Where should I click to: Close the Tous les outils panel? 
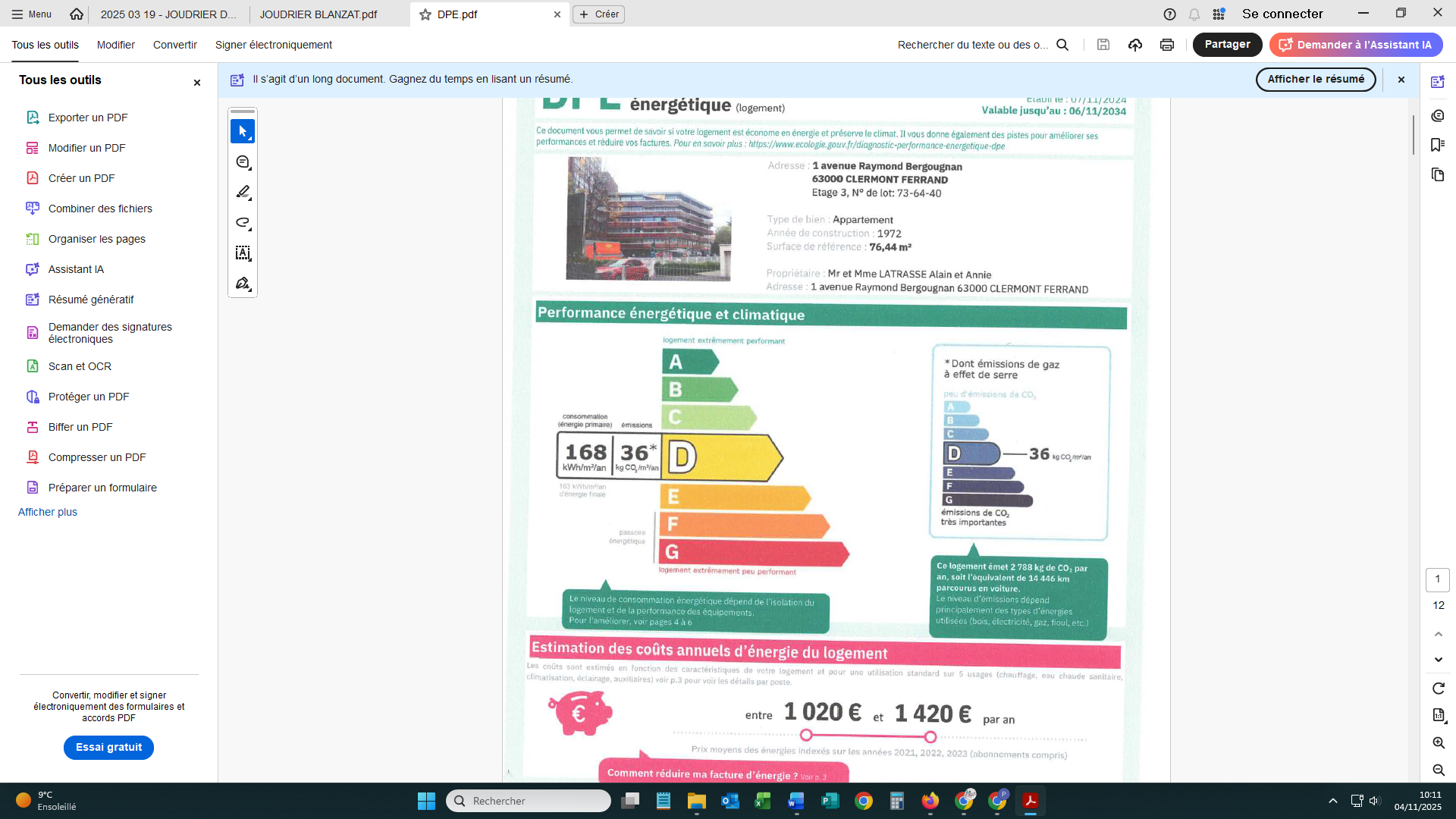197,83
